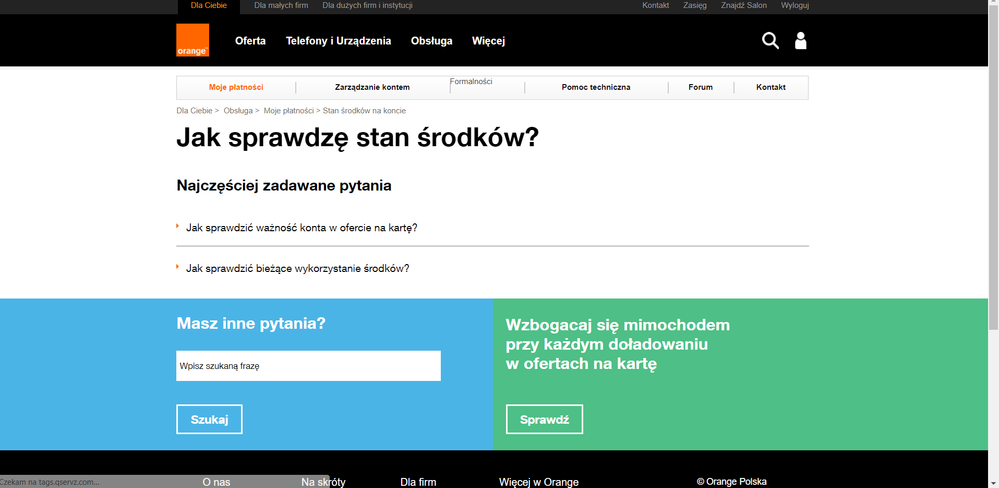999x488 pixels.
Task: Open the Więcej menu
Action: pyautogui.click(x=489, y=41)
